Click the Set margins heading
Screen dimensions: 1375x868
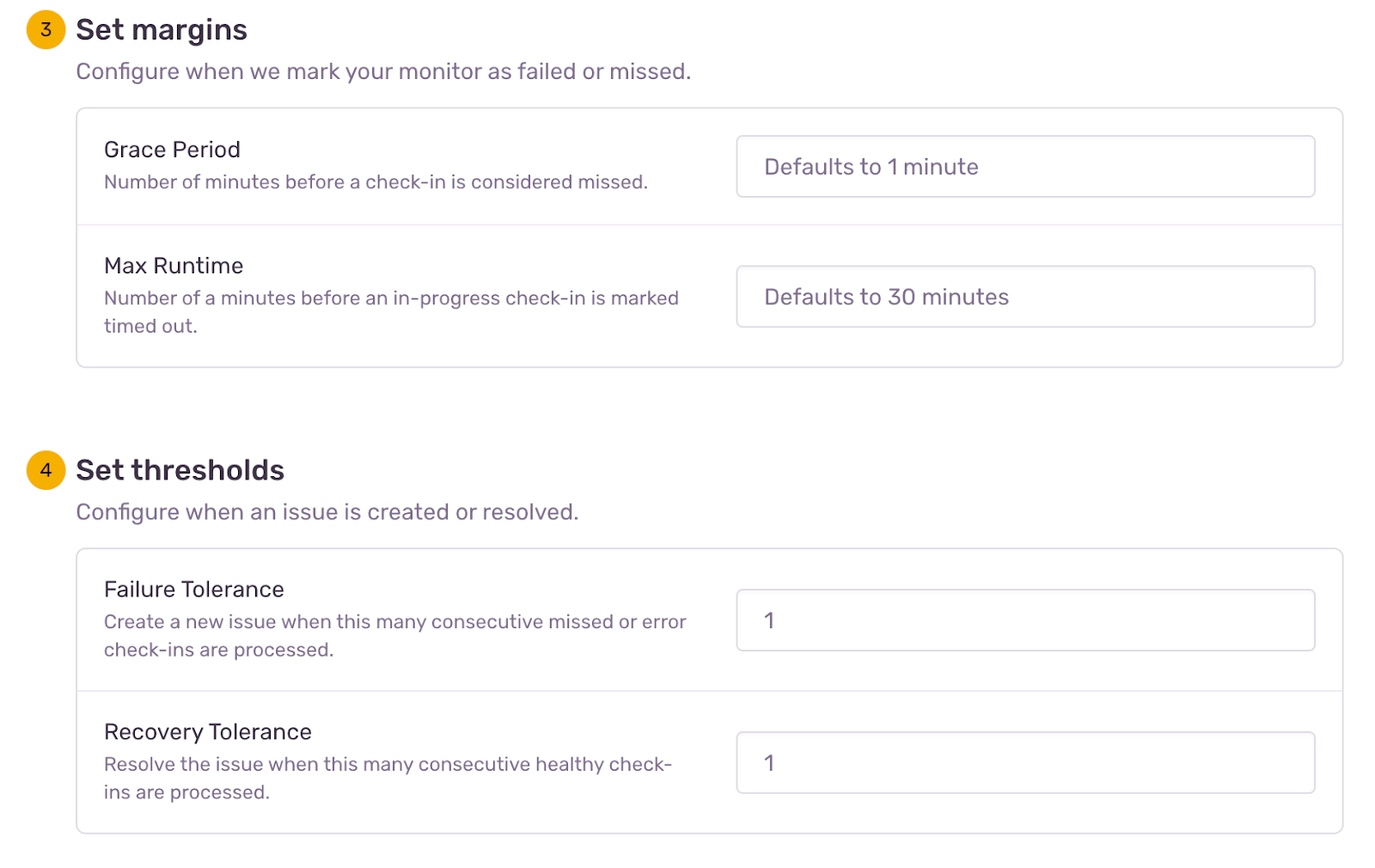click(162, 30)
